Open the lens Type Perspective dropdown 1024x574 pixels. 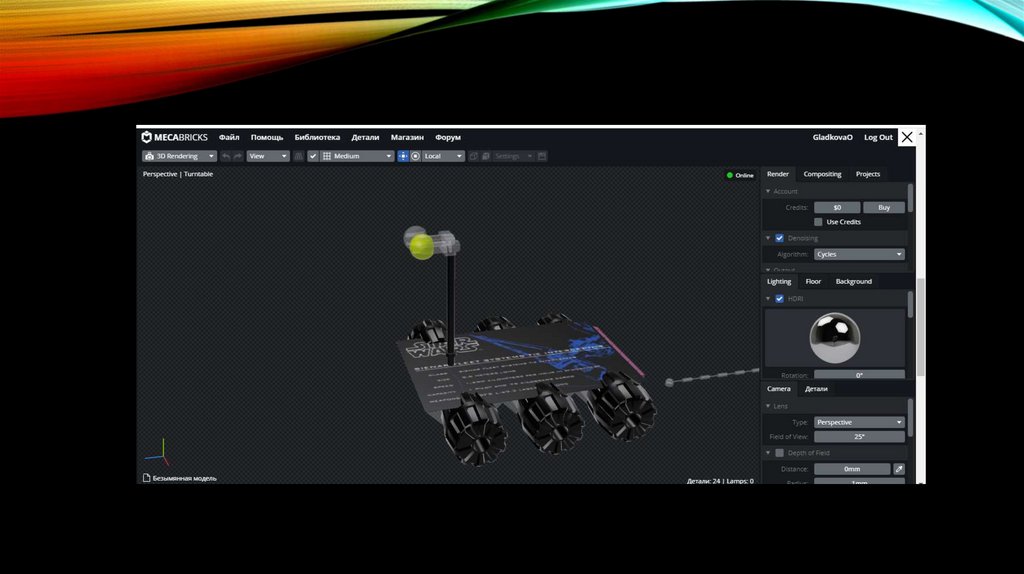point(858,422)
